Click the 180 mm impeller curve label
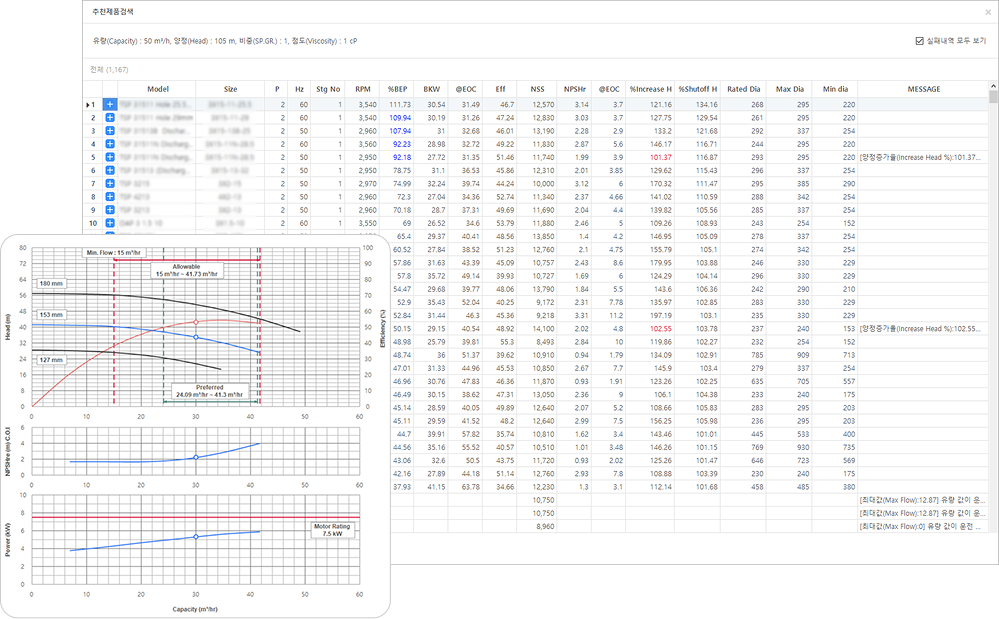 pyautogui.click(x=51, y=284)
